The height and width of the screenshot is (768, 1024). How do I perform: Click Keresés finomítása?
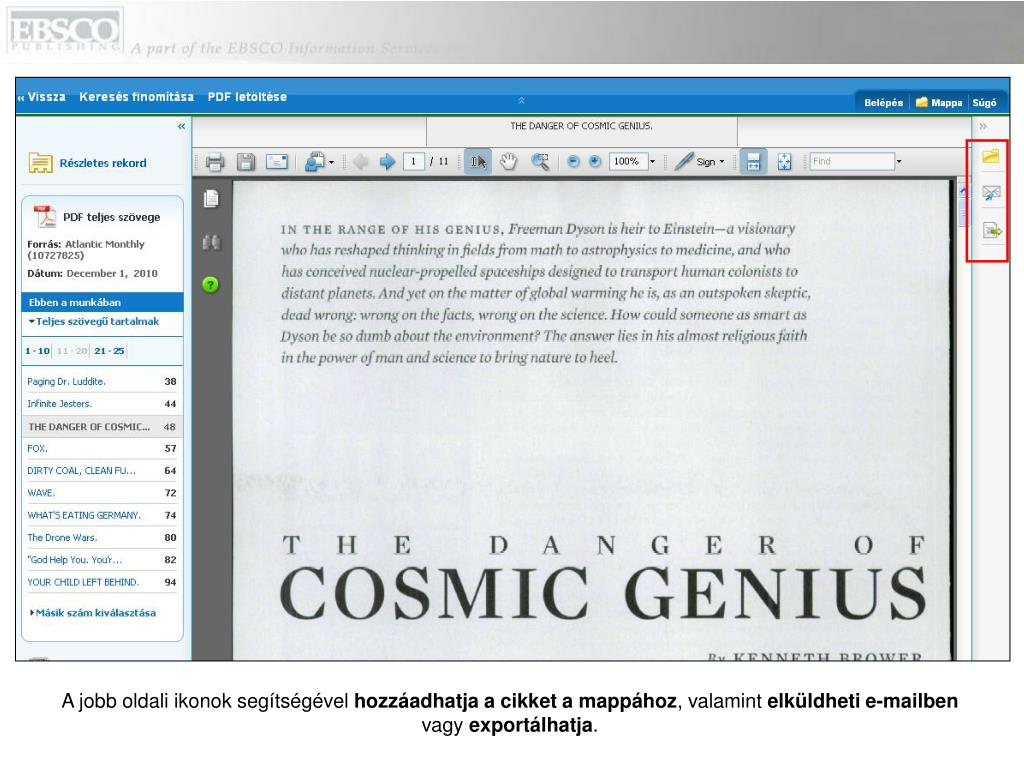click(x=136, y=97)
